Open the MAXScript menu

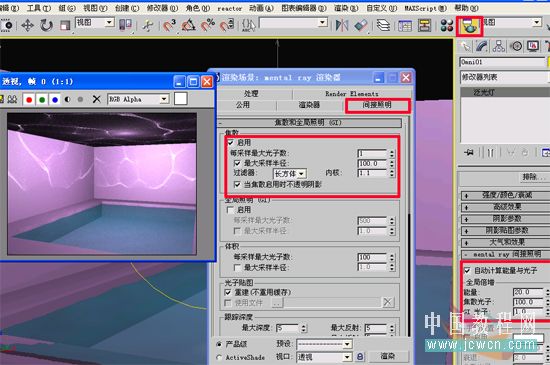click(425, 8)
